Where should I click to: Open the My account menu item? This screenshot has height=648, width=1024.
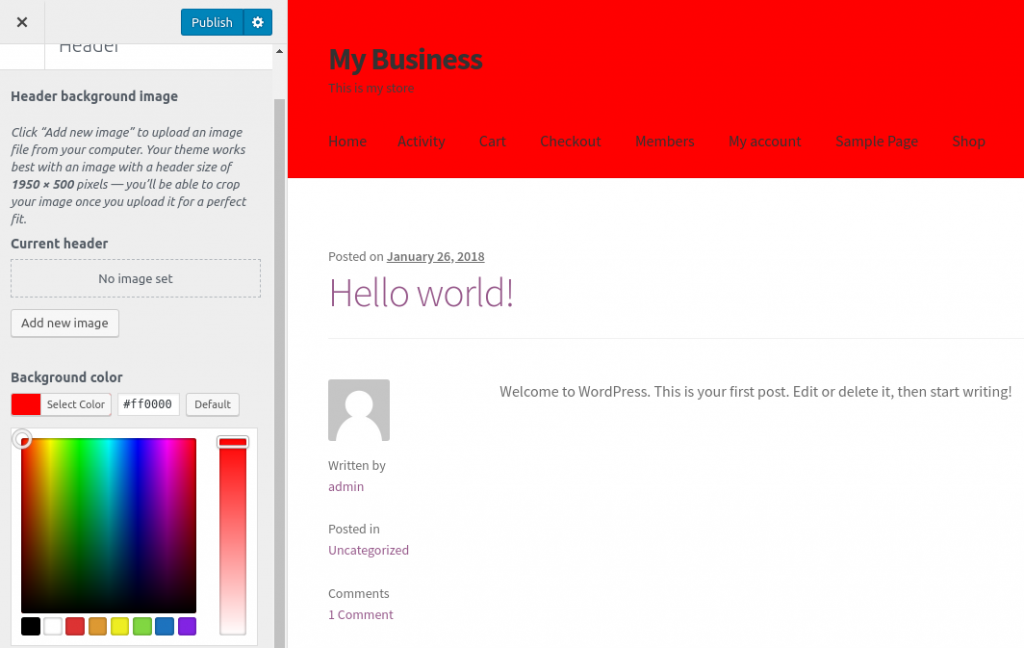tap(765, 141)
